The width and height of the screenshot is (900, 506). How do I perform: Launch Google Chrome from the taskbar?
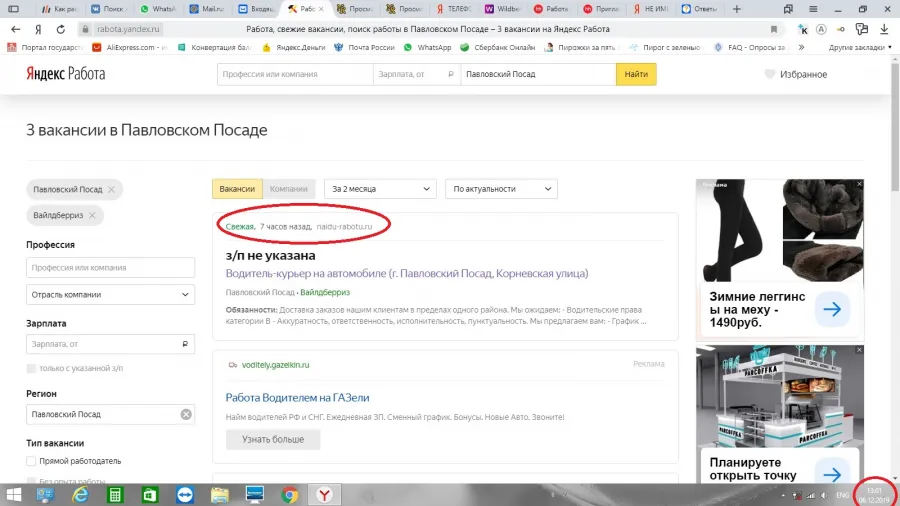[290, 495]
